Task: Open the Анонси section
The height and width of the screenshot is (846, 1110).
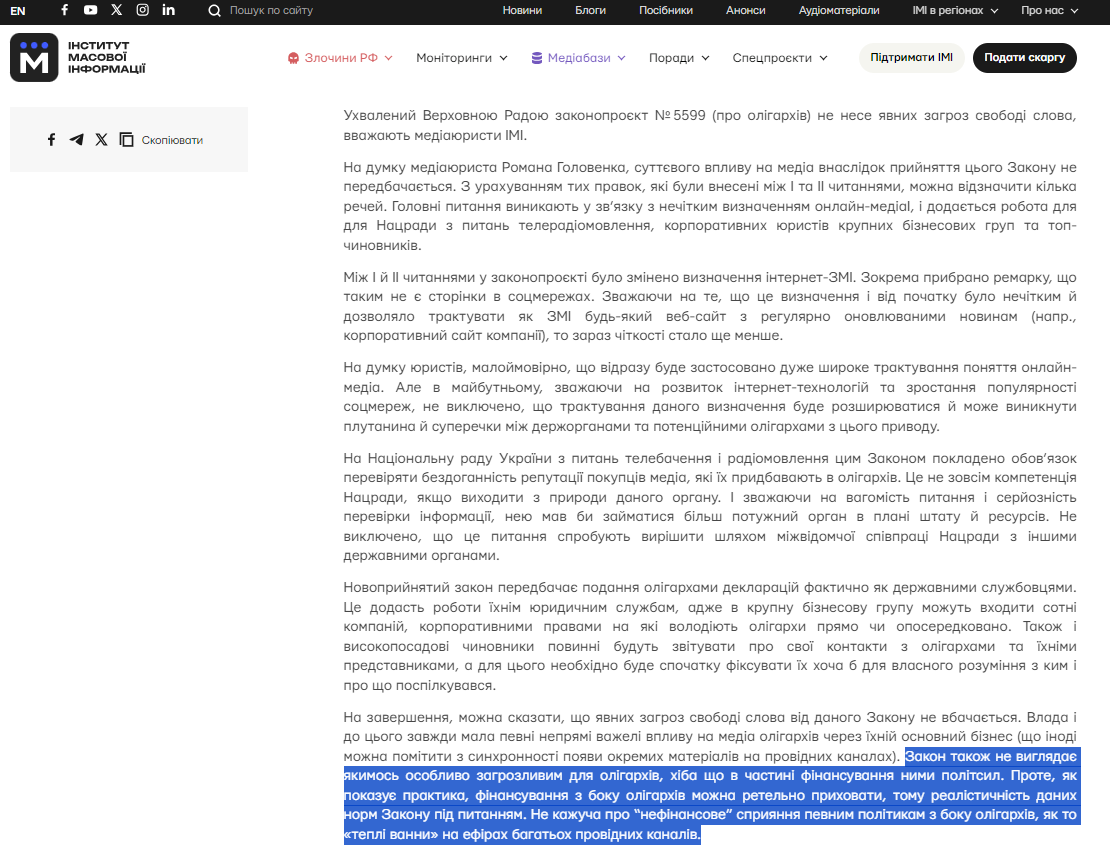Action: coord(745,11)
